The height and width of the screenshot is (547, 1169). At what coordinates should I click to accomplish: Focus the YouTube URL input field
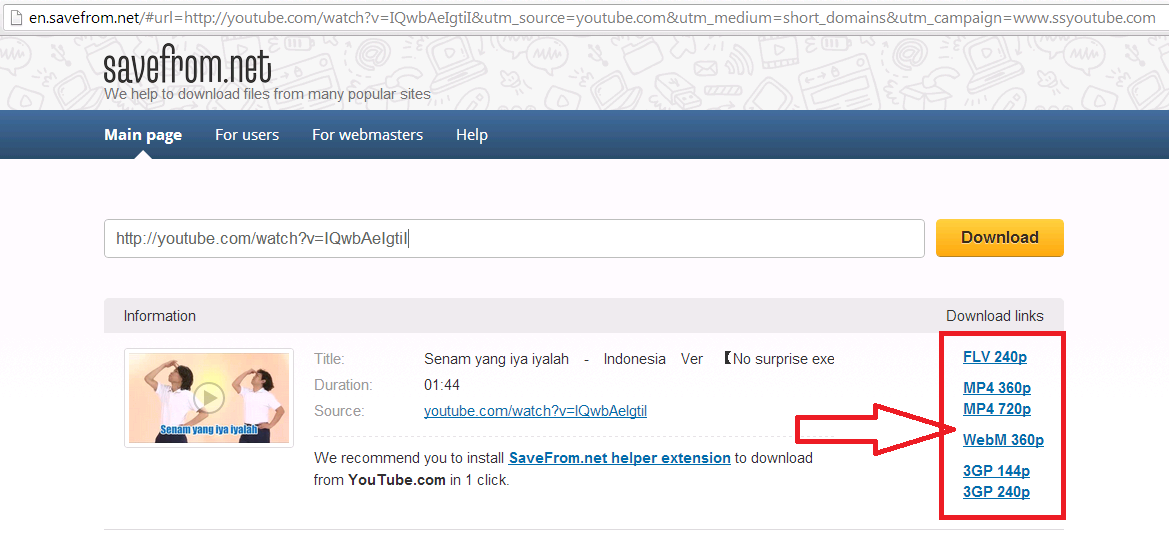coord(514,238)
